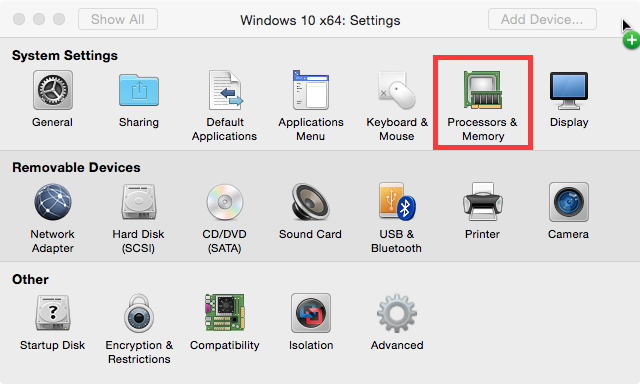
Task: Open Display settings
Action: click(x=569, y=90)
